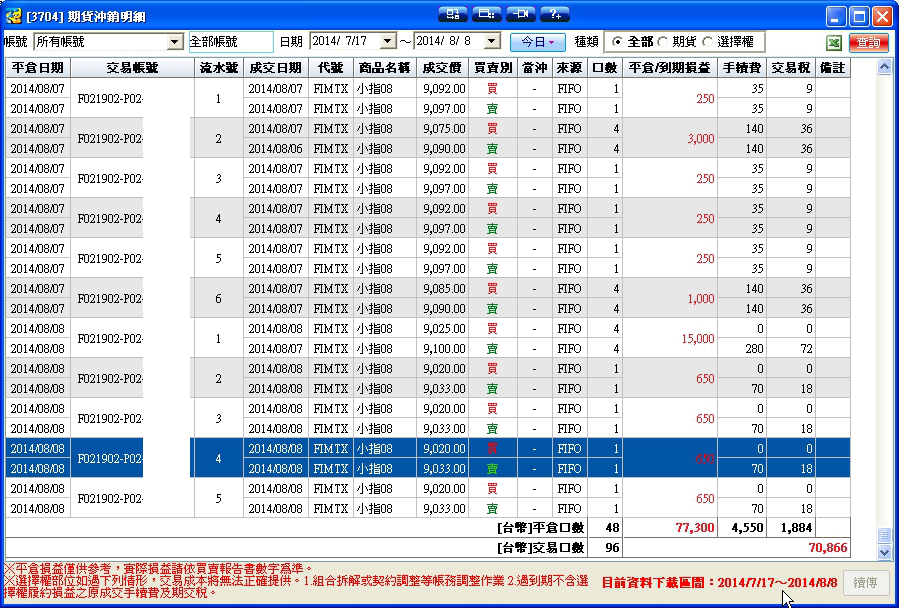899x608 pixels.
Task: Click the scrollbar down arrow
Action: click(884, 552)
